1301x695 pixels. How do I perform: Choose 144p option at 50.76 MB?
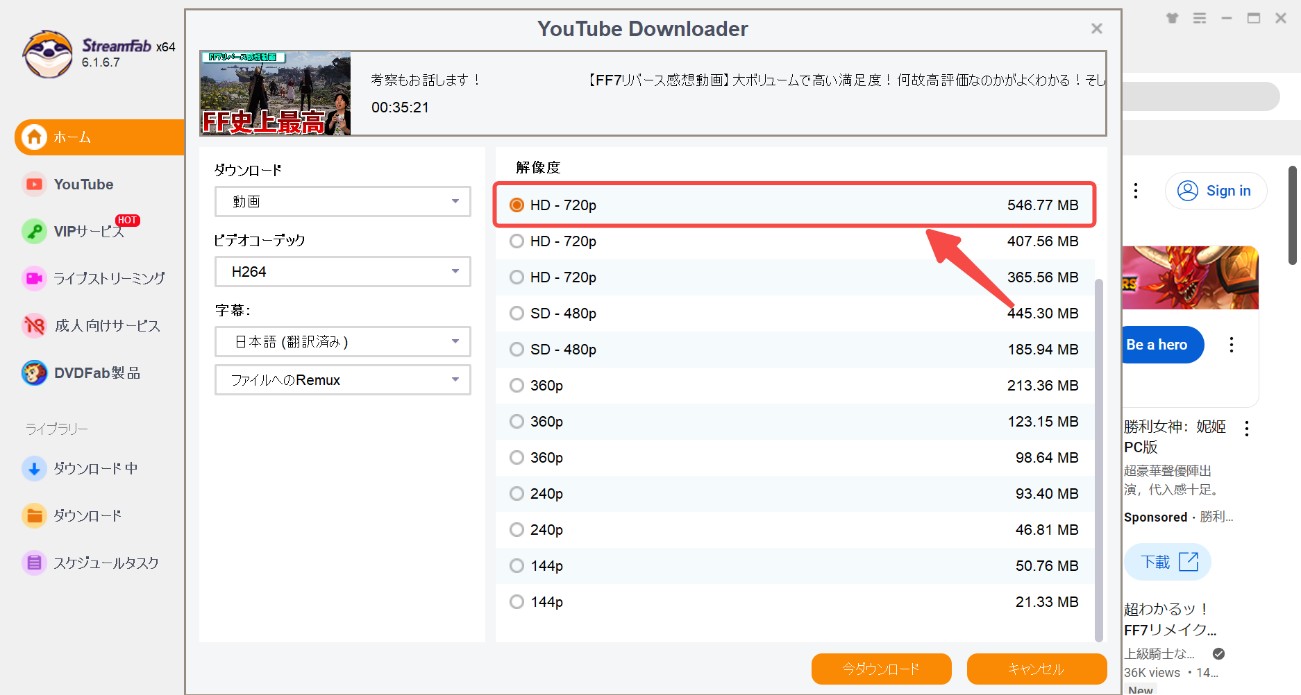795,565
